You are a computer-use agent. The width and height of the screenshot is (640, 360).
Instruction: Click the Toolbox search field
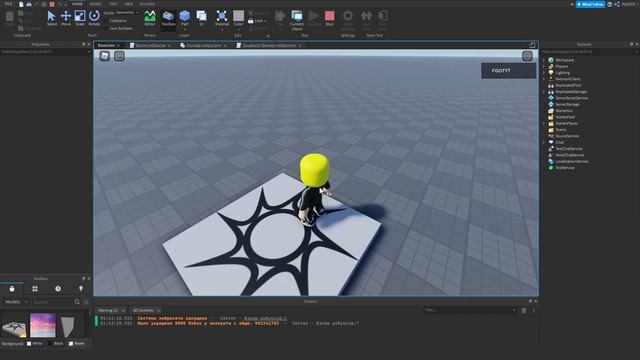[52, 302]
